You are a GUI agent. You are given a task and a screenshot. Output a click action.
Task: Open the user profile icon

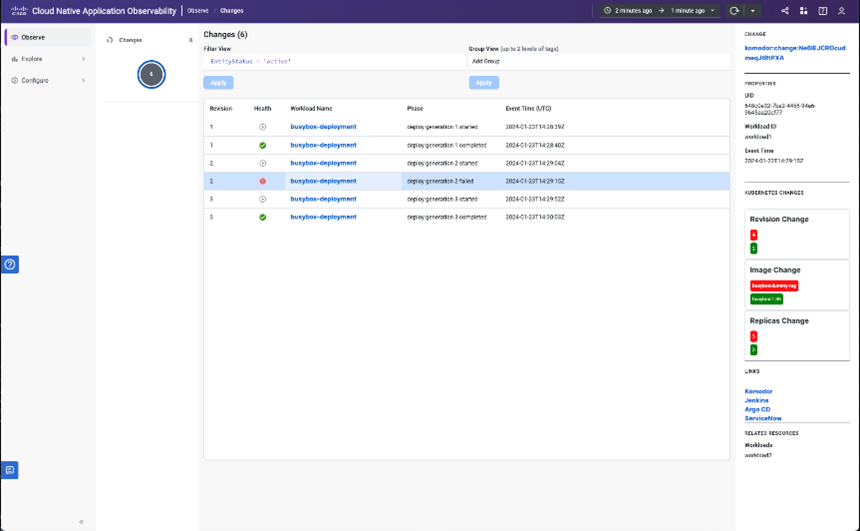click(841, 11)
